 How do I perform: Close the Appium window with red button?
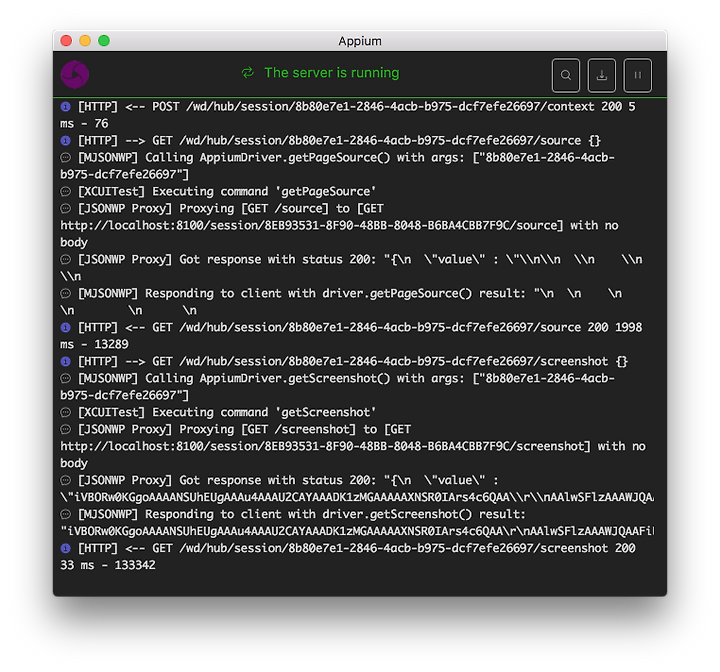[66, 41]
